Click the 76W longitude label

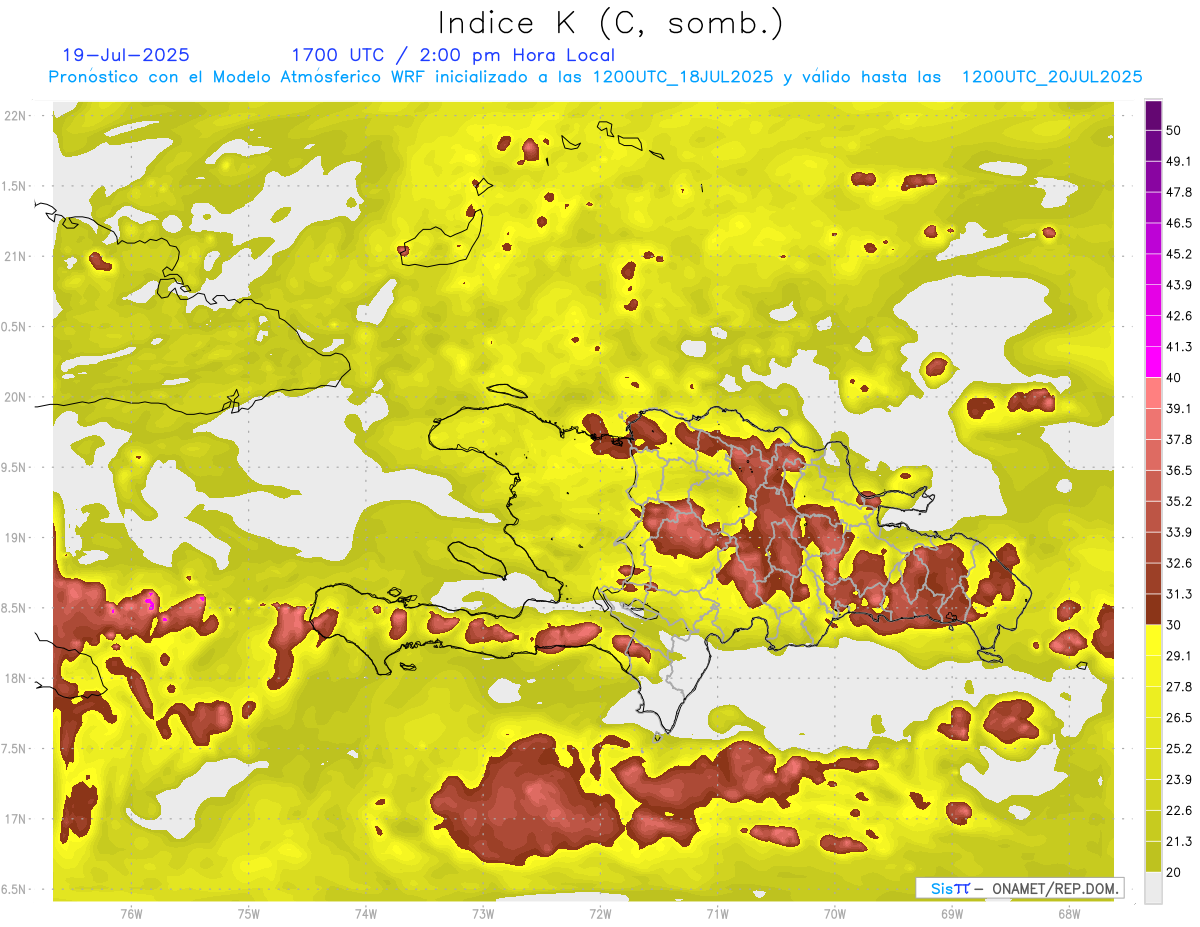point(131,914)
